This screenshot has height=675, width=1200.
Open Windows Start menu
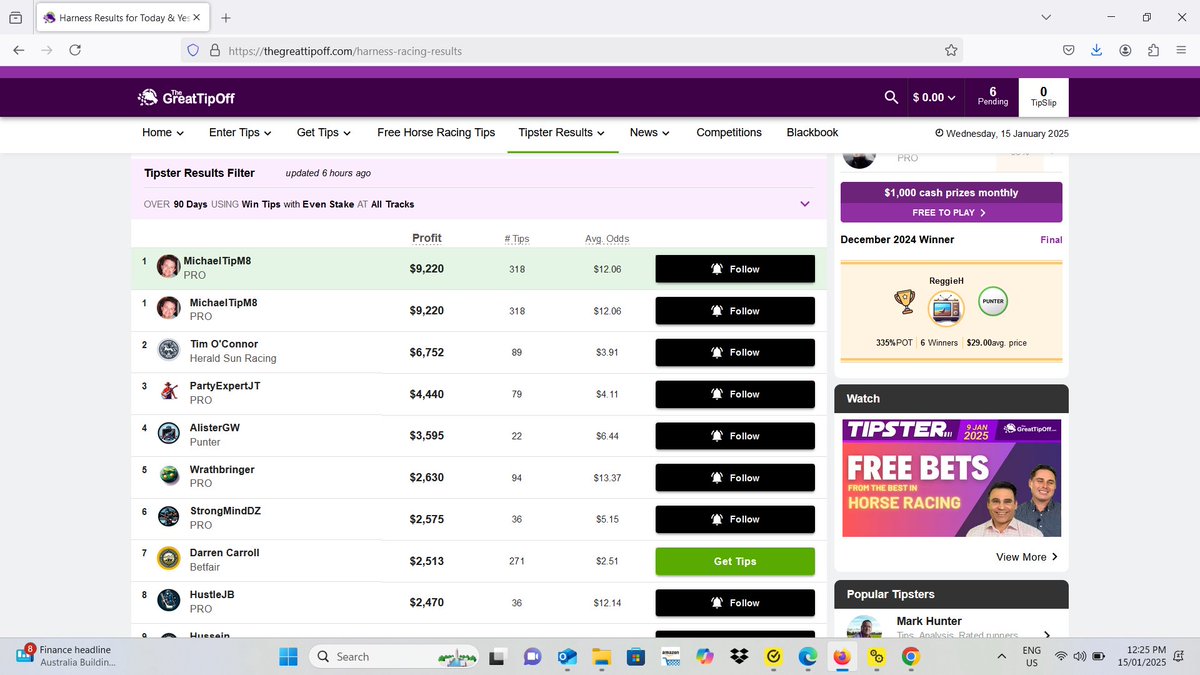click(x=288, y=656)
